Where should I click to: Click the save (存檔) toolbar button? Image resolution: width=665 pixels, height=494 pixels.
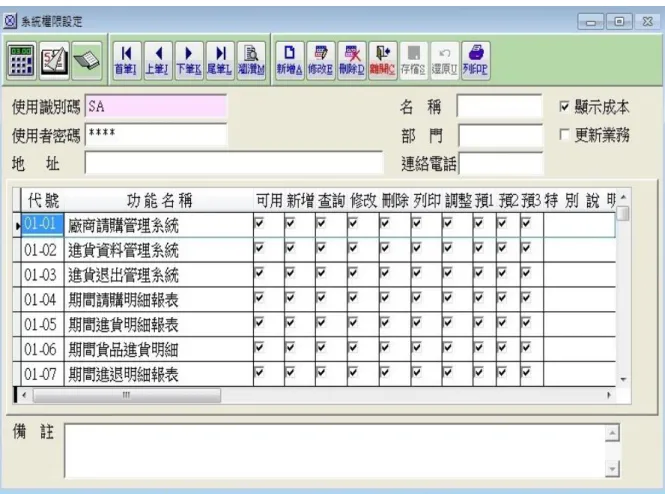tap(414, 60)
